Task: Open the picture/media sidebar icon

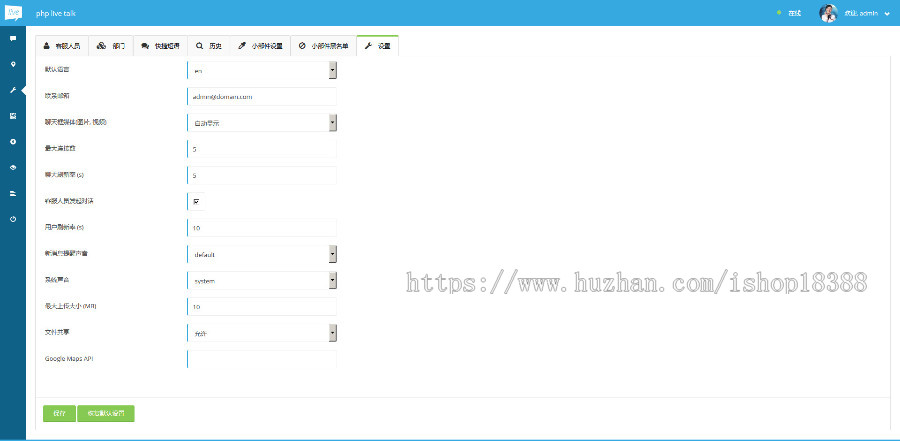Action: click(13, 116)
